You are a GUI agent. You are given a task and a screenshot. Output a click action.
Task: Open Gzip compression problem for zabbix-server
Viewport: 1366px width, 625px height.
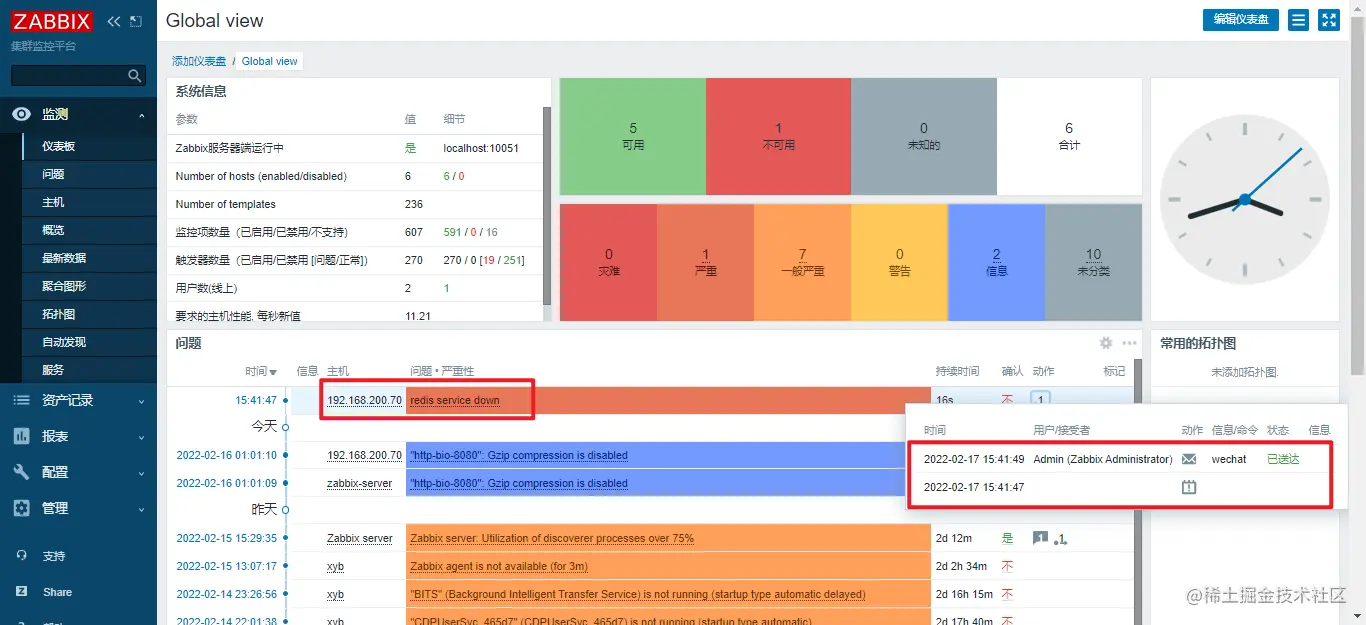click(519, 483)
